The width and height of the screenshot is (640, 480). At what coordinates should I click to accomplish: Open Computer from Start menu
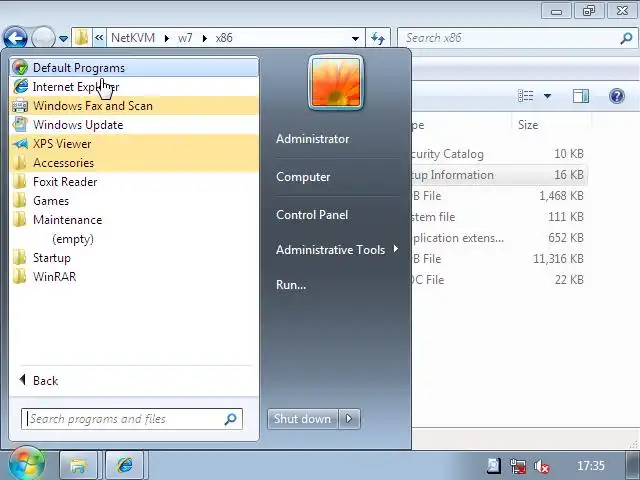pos(303,177)
